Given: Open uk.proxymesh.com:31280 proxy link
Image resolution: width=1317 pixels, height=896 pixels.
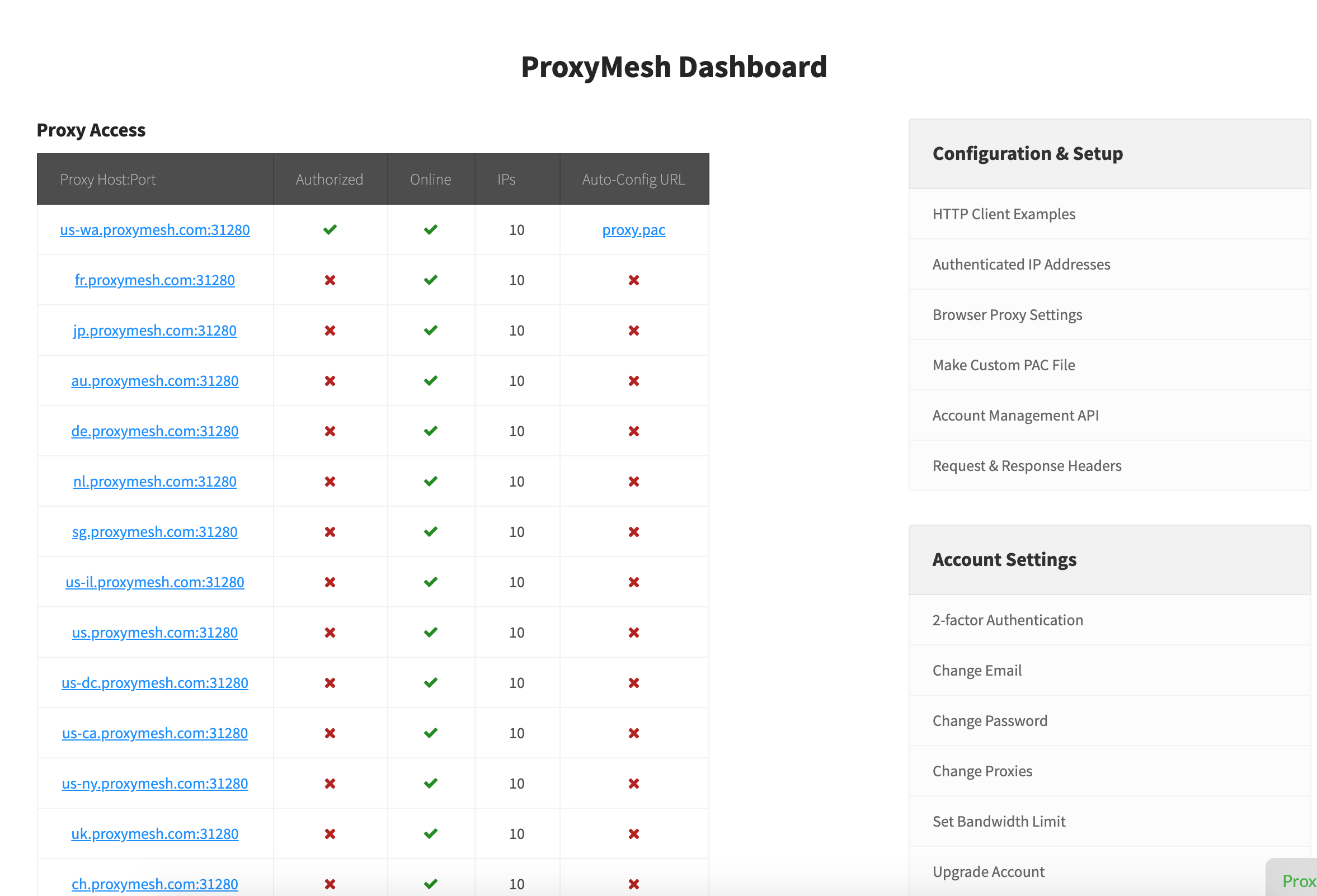Looking at the screenshot, I should coord(155,835).
